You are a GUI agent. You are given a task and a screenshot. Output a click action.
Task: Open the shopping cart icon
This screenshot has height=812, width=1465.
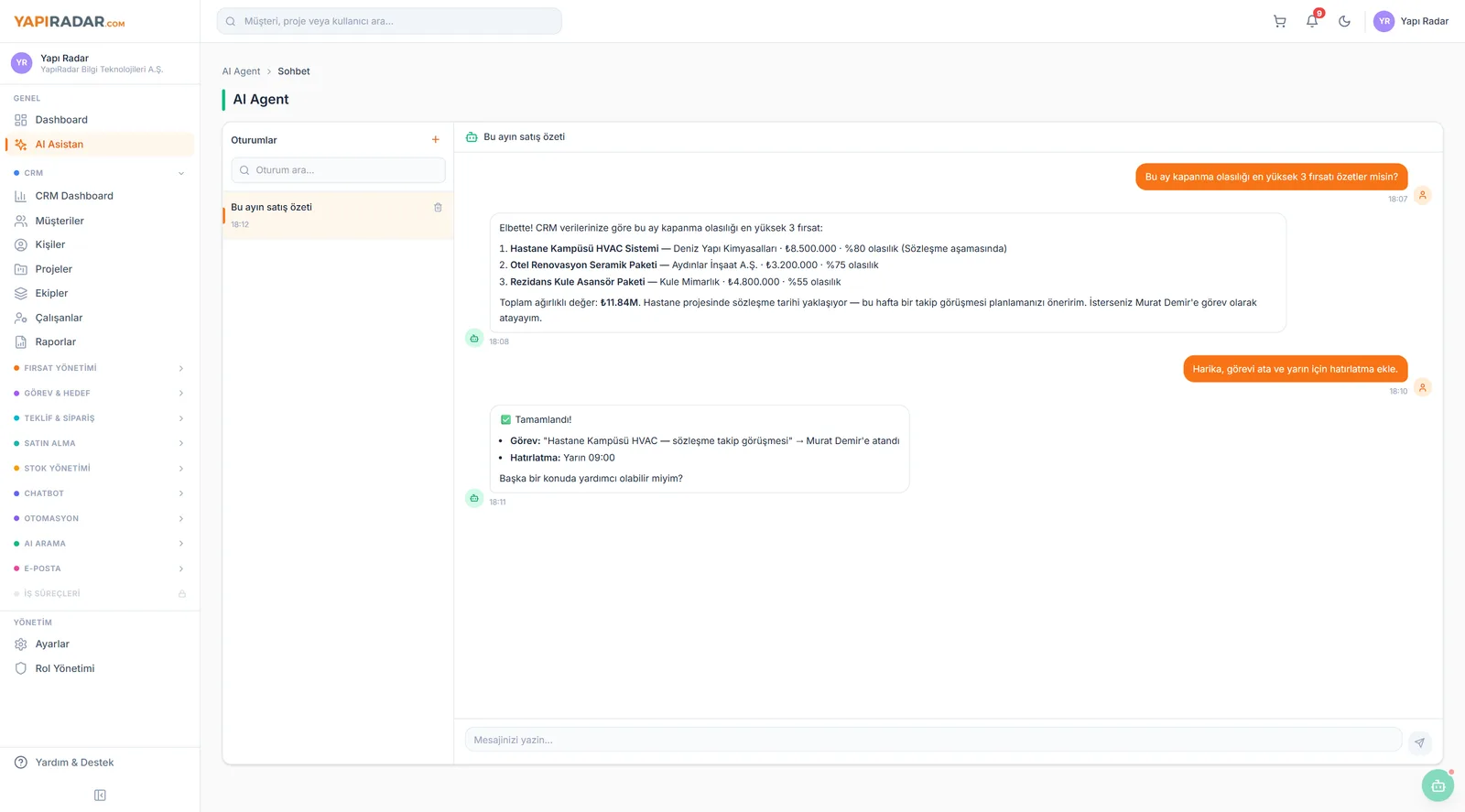[1279, 21]
